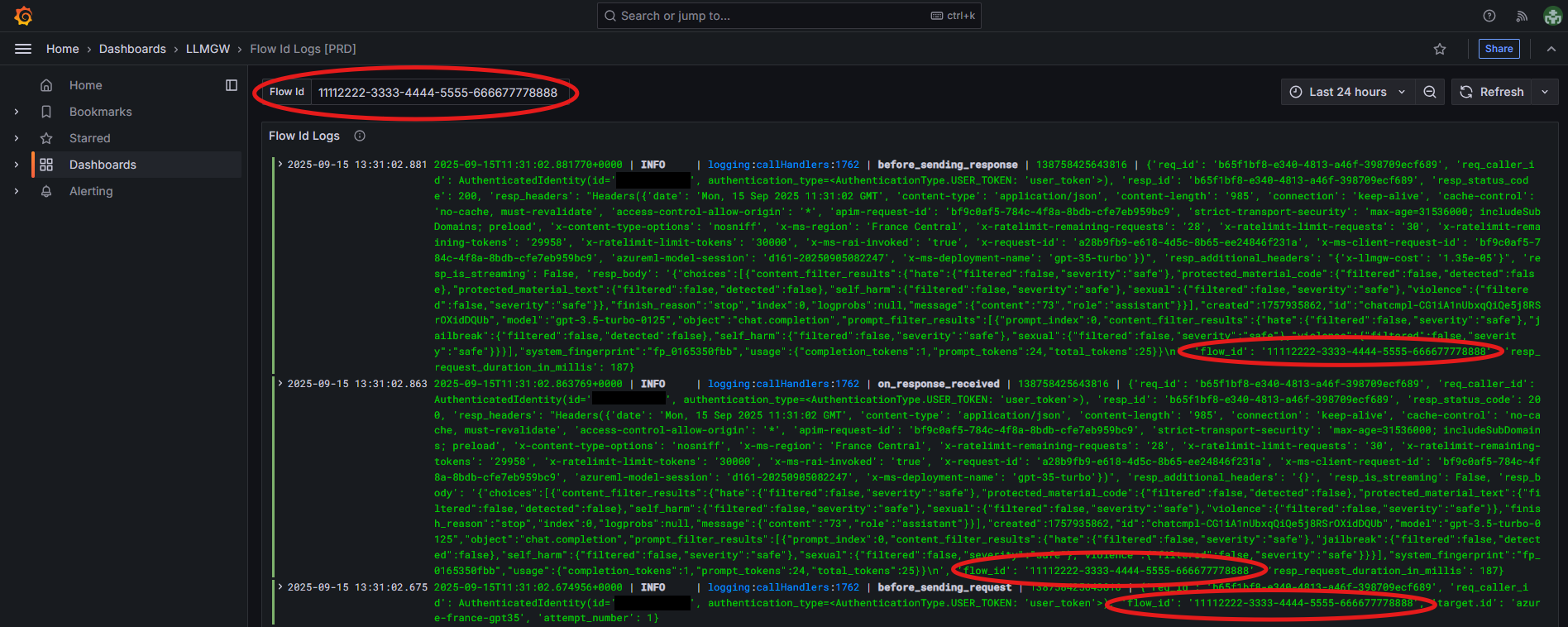This screenshot has width=1568, height=627.
Task: Open Starred in the sidebar
Action: (x=90, y=138)
